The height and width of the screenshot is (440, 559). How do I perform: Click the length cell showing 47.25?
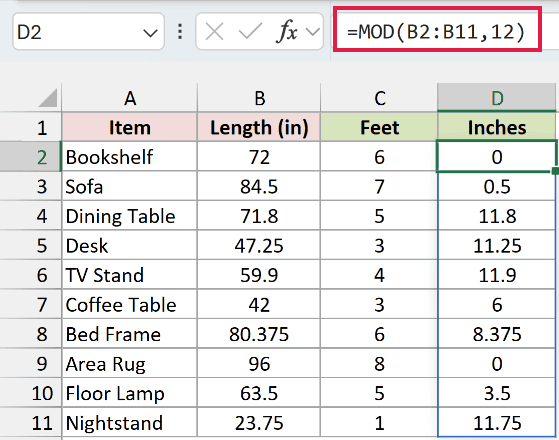pos(259,246)
